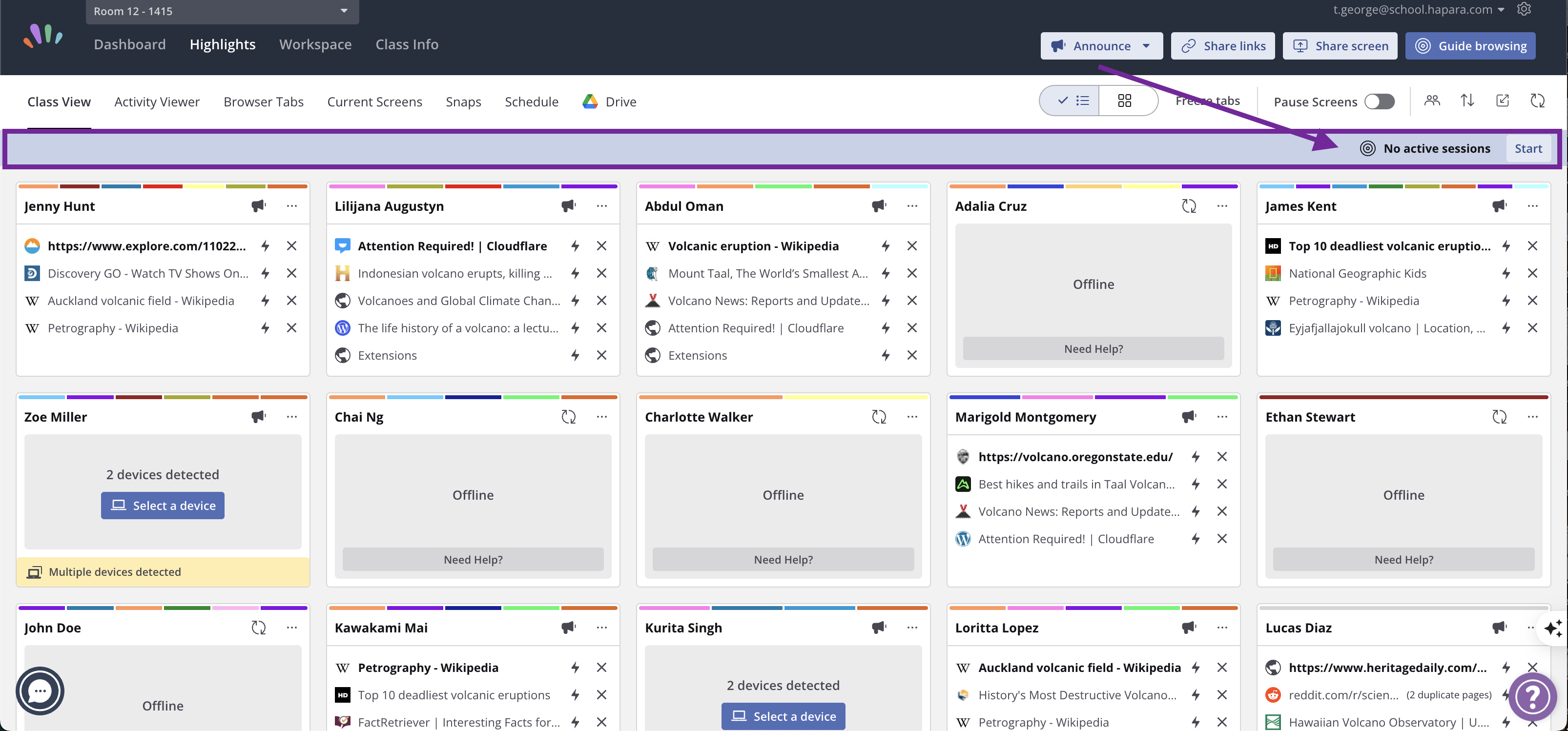Refresh Chai Ng's card status

pos(569,416)
